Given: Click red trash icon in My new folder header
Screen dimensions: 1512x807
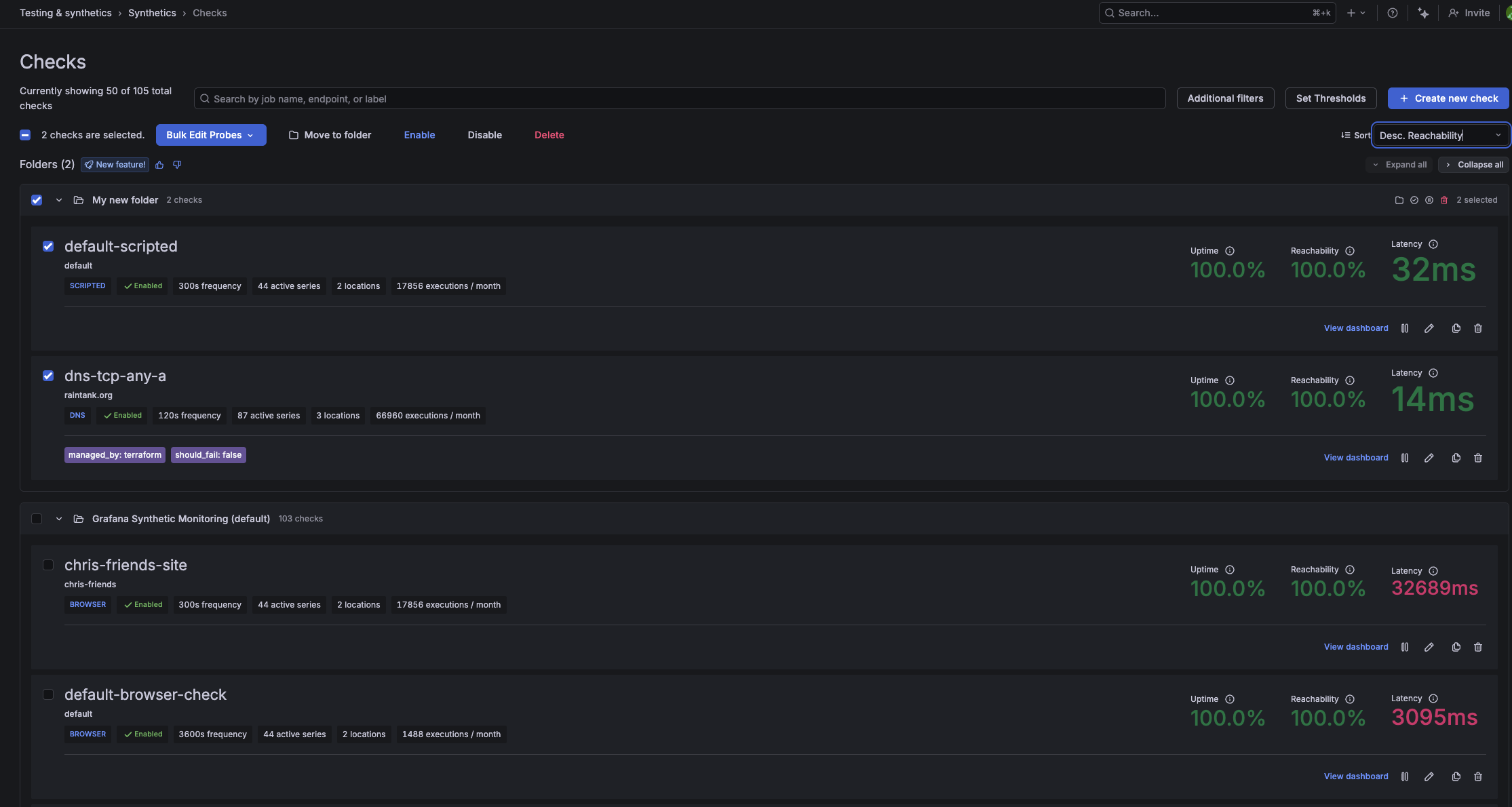Looking at the screenshot, I should tap(1444, 200).
